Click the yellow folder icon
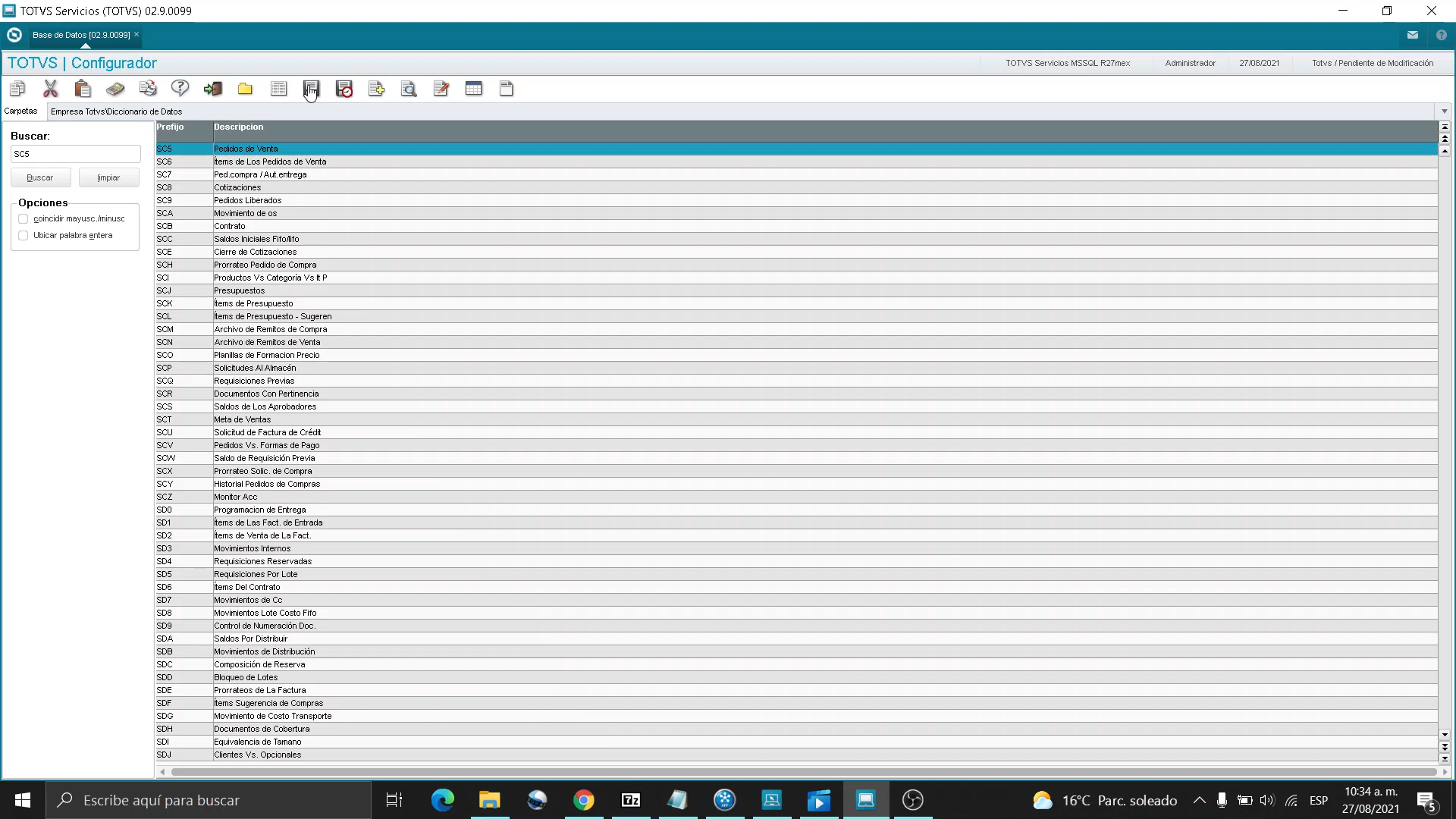 click(x=245, y=89)
